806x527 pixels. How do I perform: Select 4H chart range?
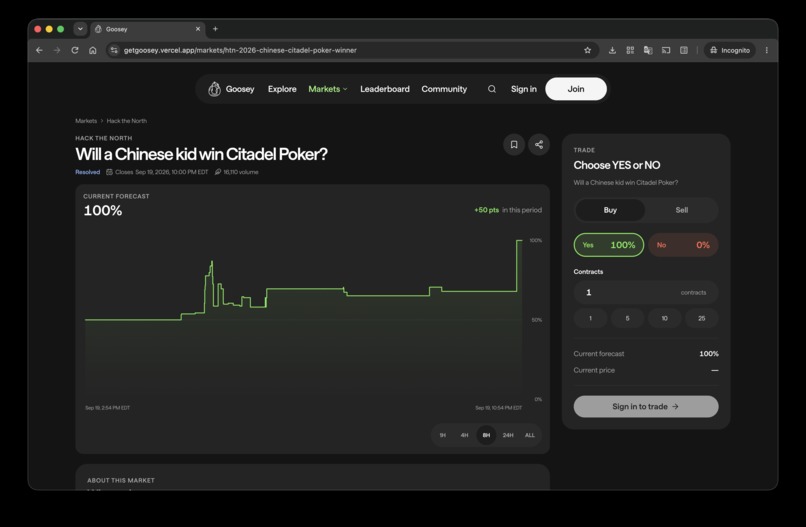coord(464,435)
